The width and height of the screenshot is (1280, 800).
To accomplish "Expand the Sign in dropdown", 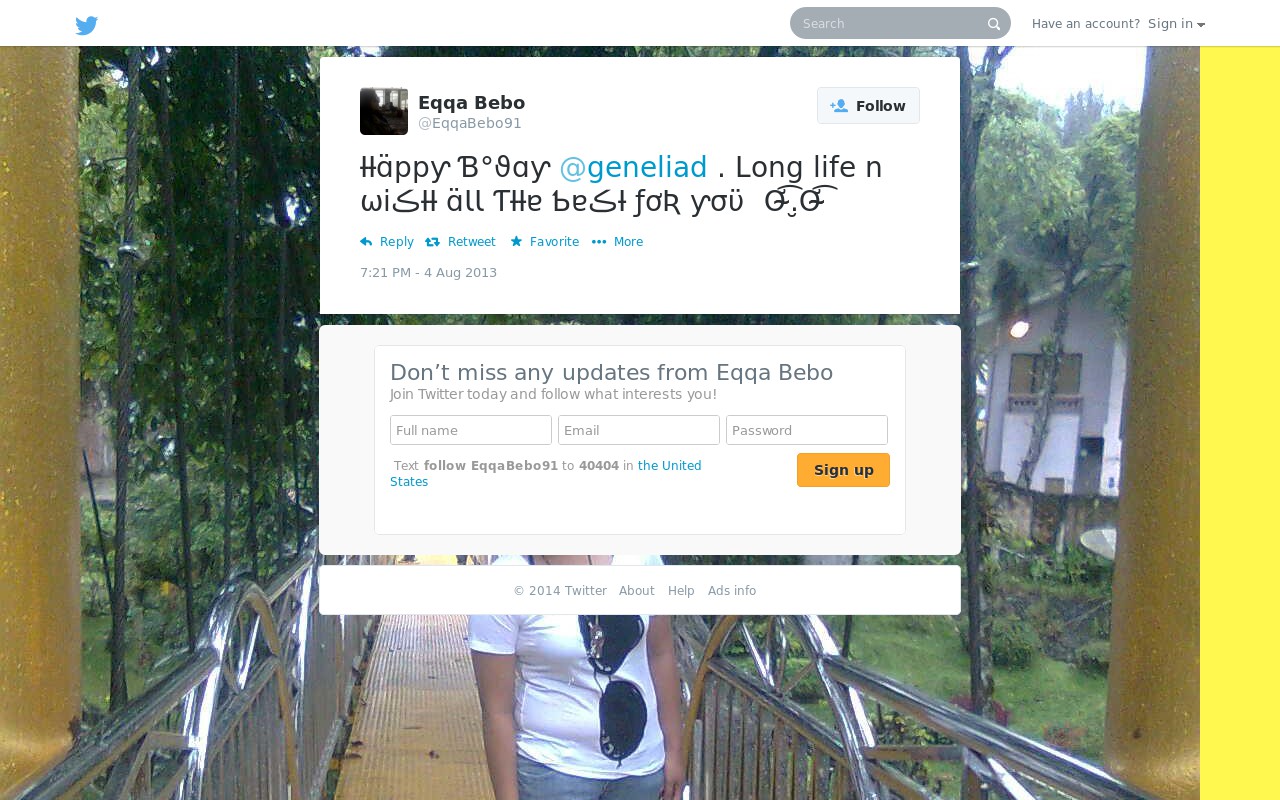I will tap(1176, 24).
